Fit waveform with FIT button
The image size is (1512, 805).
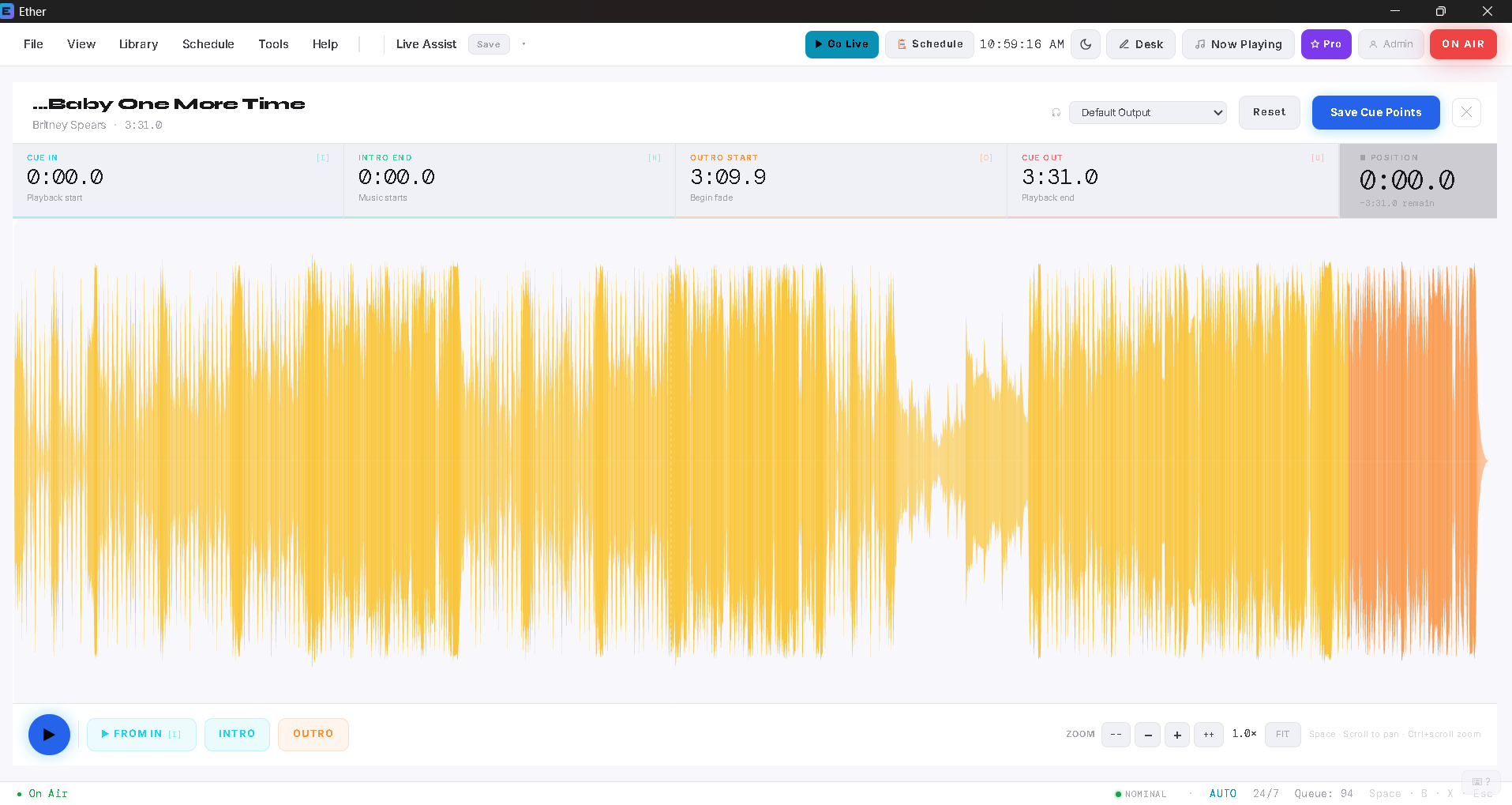click(x=1282, y=735)
